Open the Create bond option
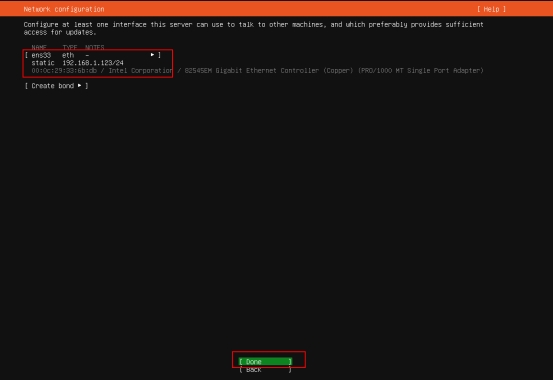The width and height of the screenshot is (553, 380). click(x=56, y=86)
